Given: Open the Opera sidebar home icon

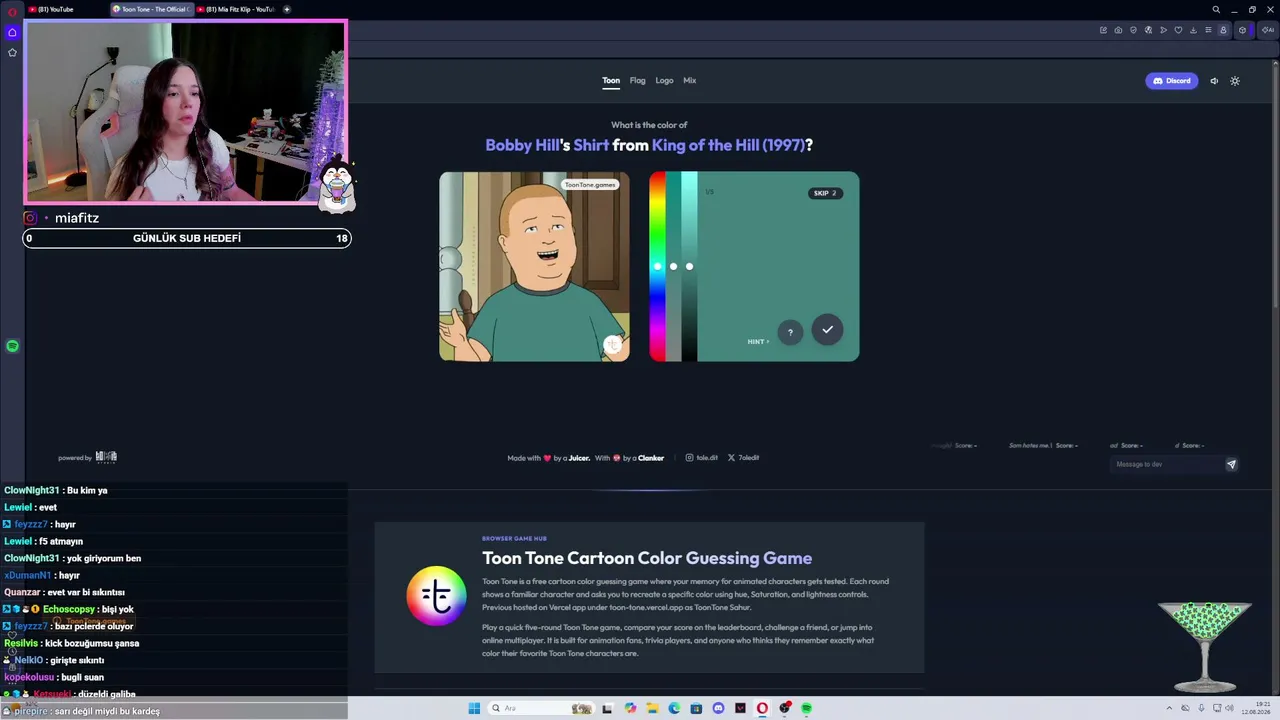Looking at the screenshot, I should click(x=12, y=32).
